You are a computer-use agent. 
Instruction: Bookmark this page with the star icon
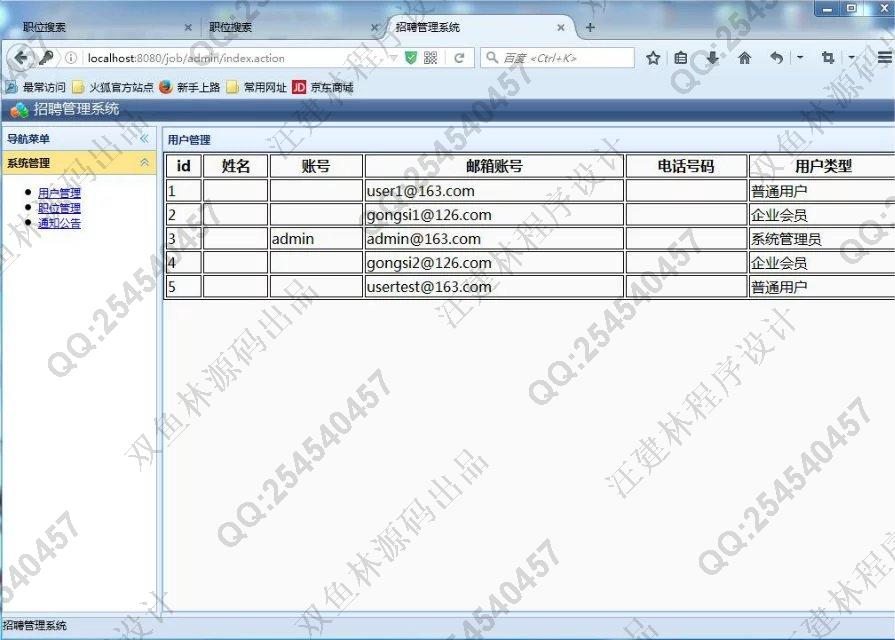pyautogui.click(x=653, y=58)
